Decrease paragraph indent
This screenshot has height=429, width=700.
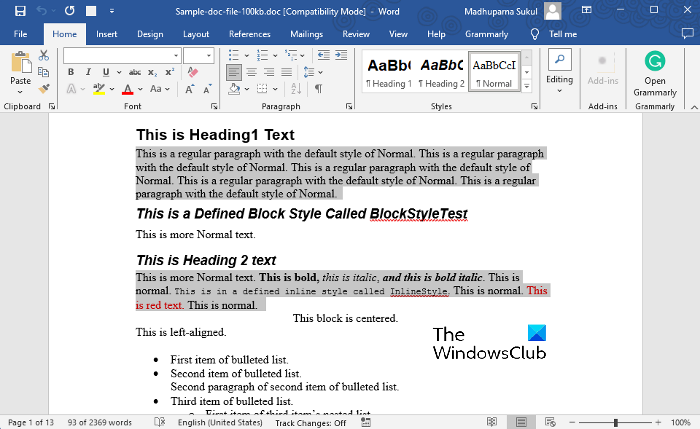pyautogui.click(x=324, y=55)
